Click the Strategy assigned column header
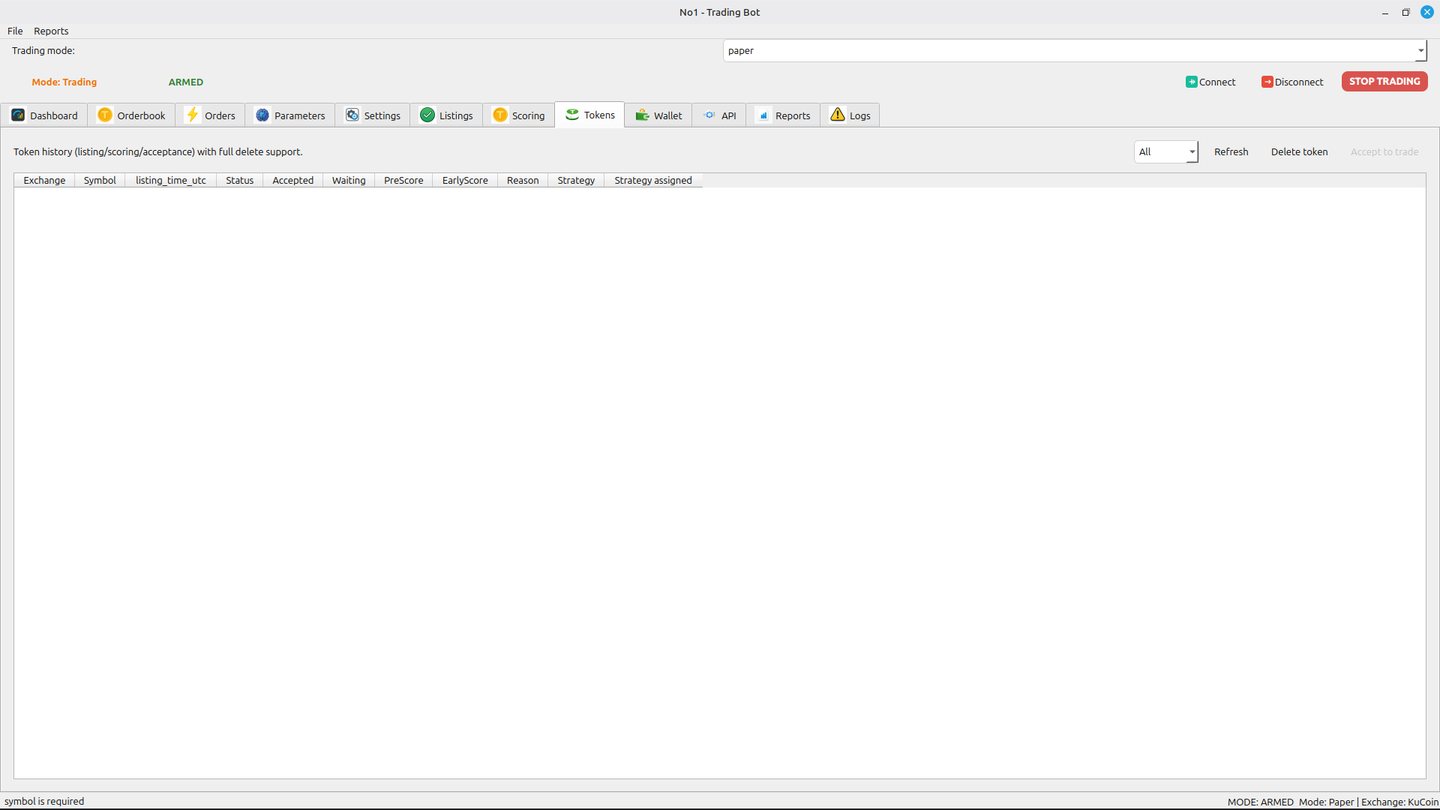This screenshot has width=1440, height=810. [653, 180]
